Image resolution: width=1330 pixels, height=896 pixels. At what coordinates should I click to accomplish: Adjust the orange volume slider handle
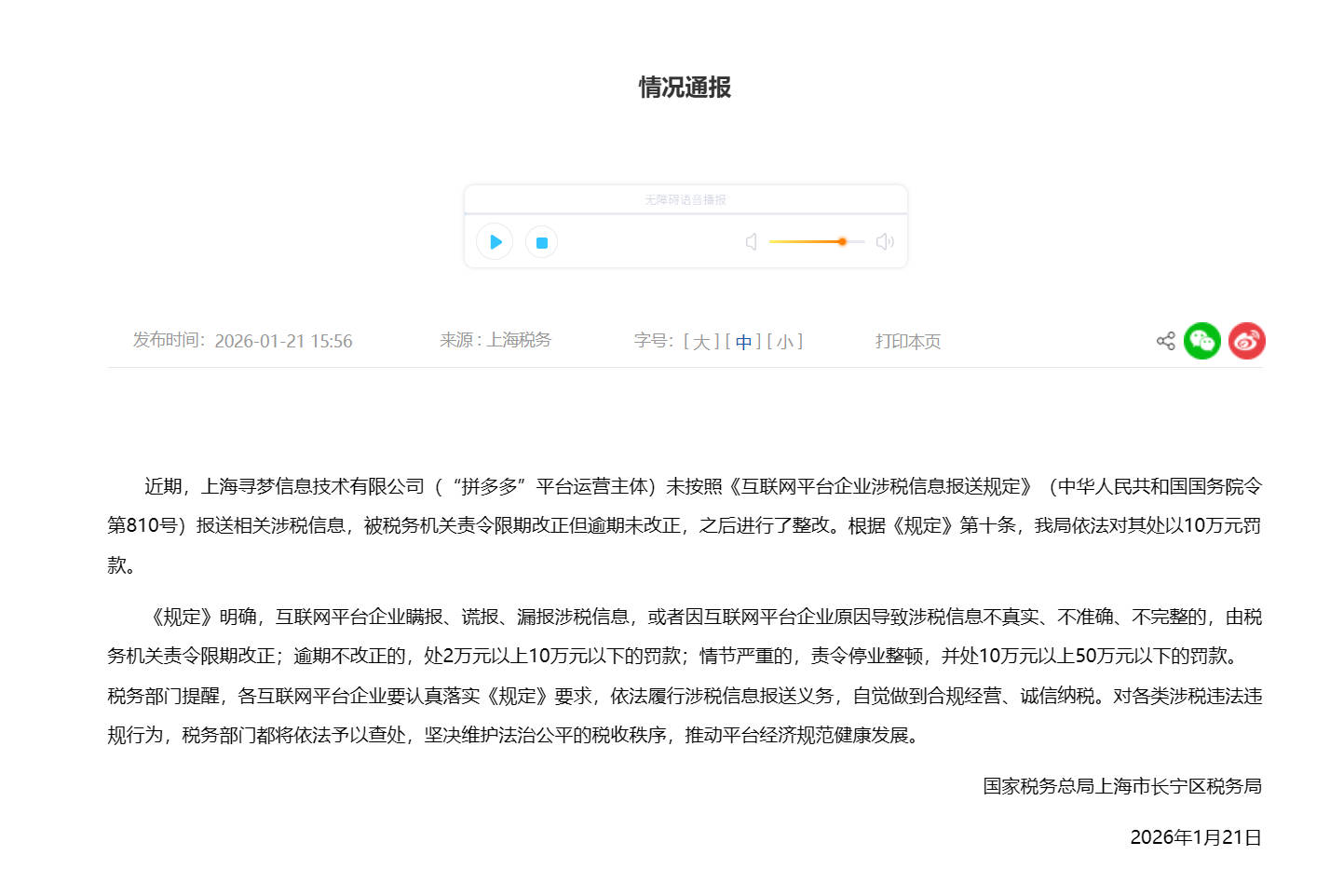pyautogui.click(x=842, y=241)
